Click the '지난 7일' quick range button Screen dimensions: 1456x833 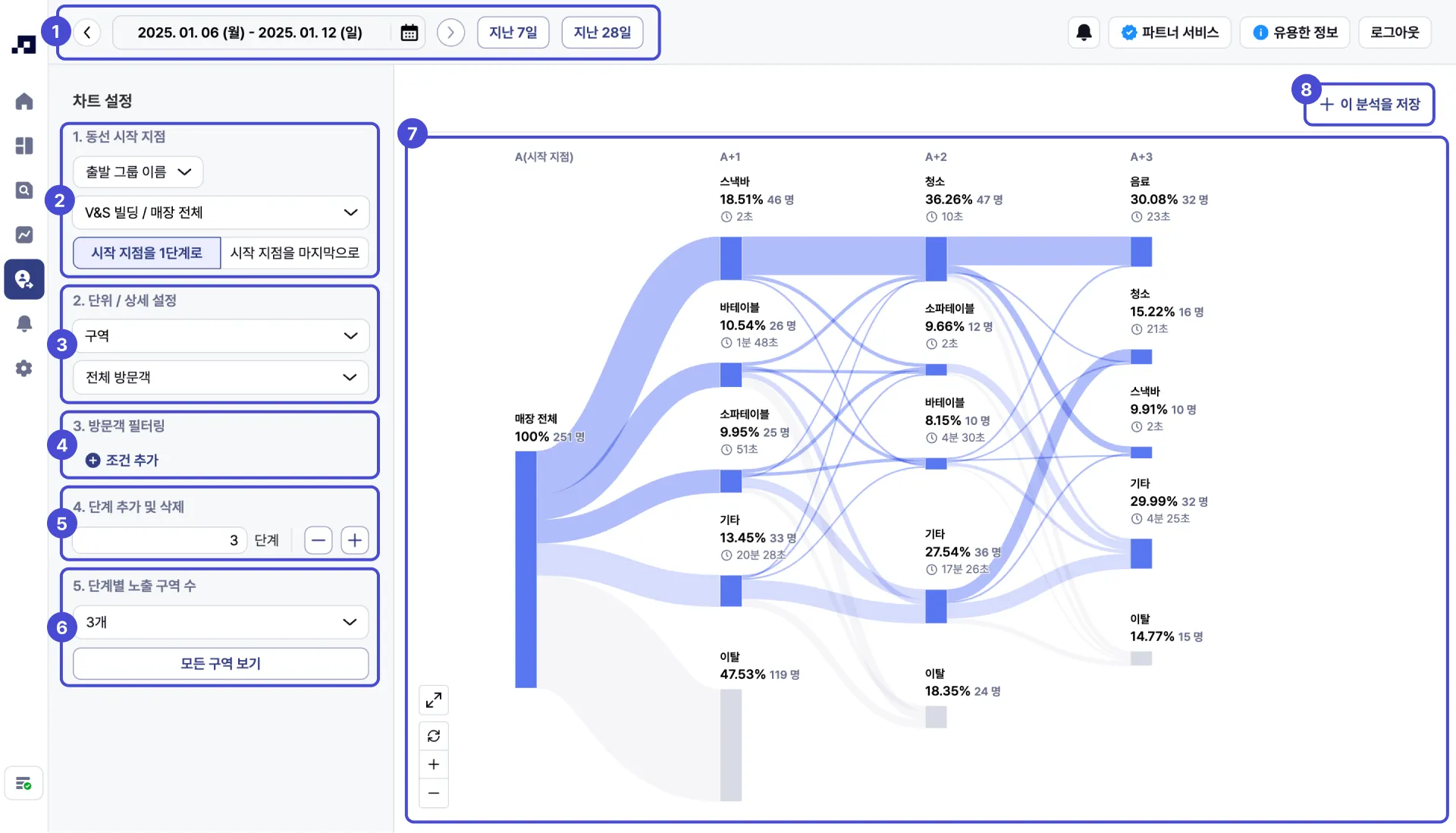tap(513, 33)
